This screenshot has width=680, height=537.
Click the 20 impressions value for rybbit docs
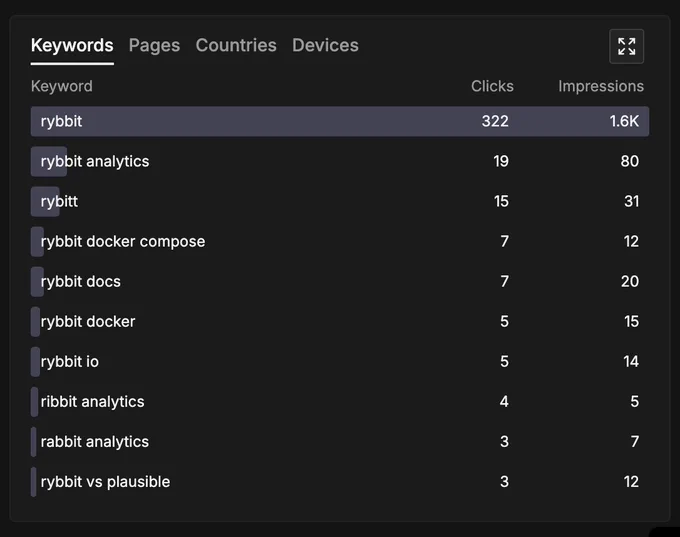pyautogui.click(x=630, y=282)
